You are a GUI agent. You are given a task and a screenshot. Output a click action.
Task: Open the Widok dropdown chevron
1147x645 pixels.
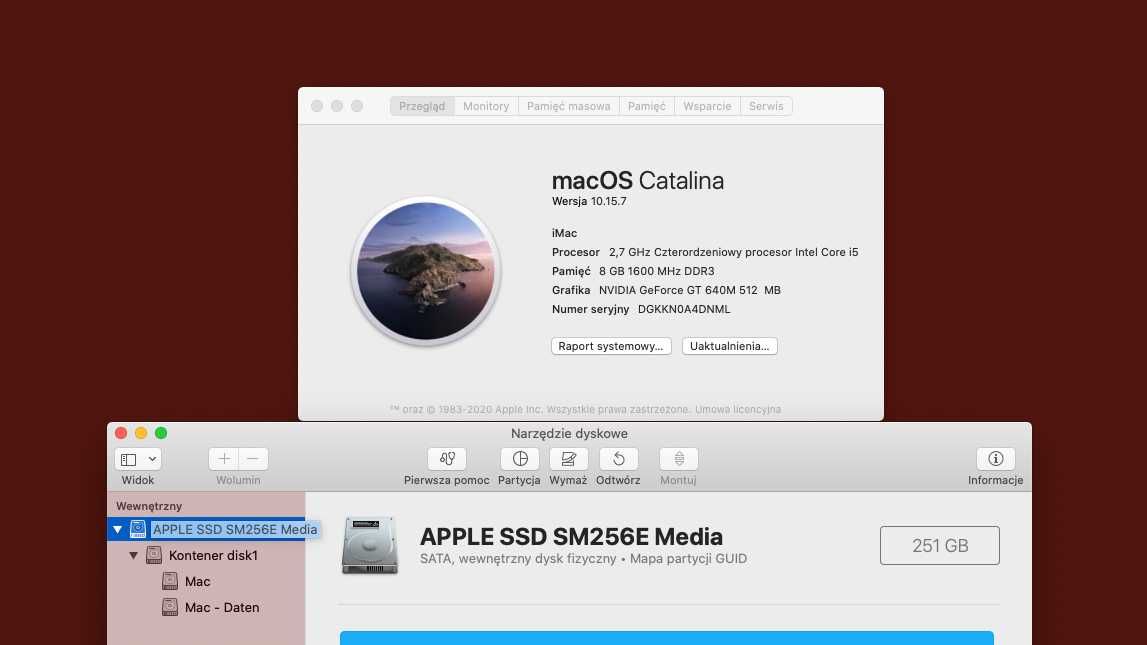coord(152,459)
